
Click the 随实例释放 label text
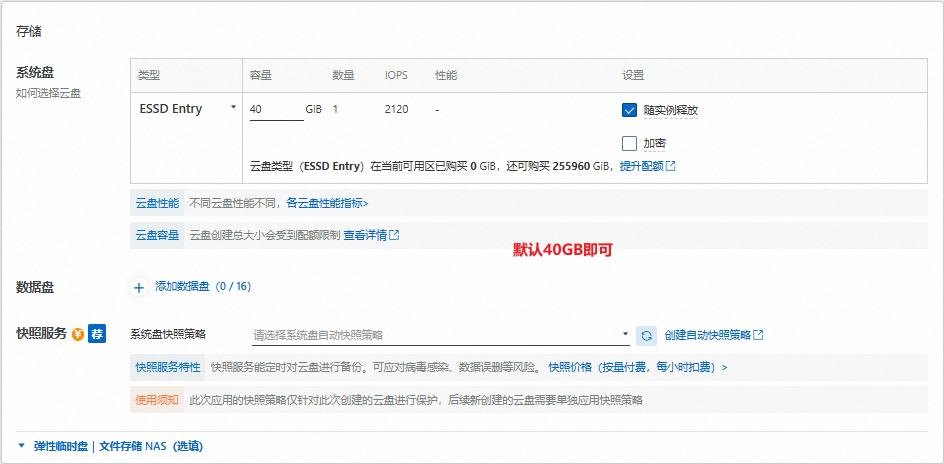coord(671,111)
